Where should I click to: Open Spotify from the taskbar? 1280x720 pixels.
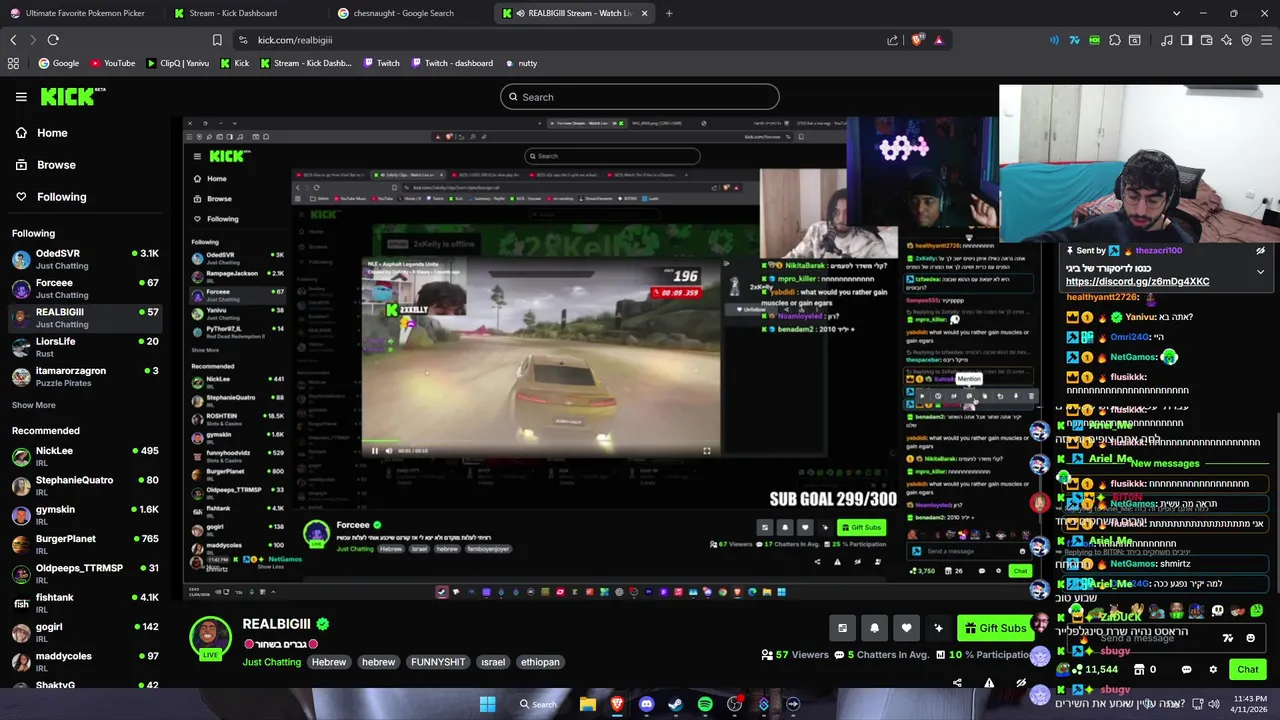[705, 704]
